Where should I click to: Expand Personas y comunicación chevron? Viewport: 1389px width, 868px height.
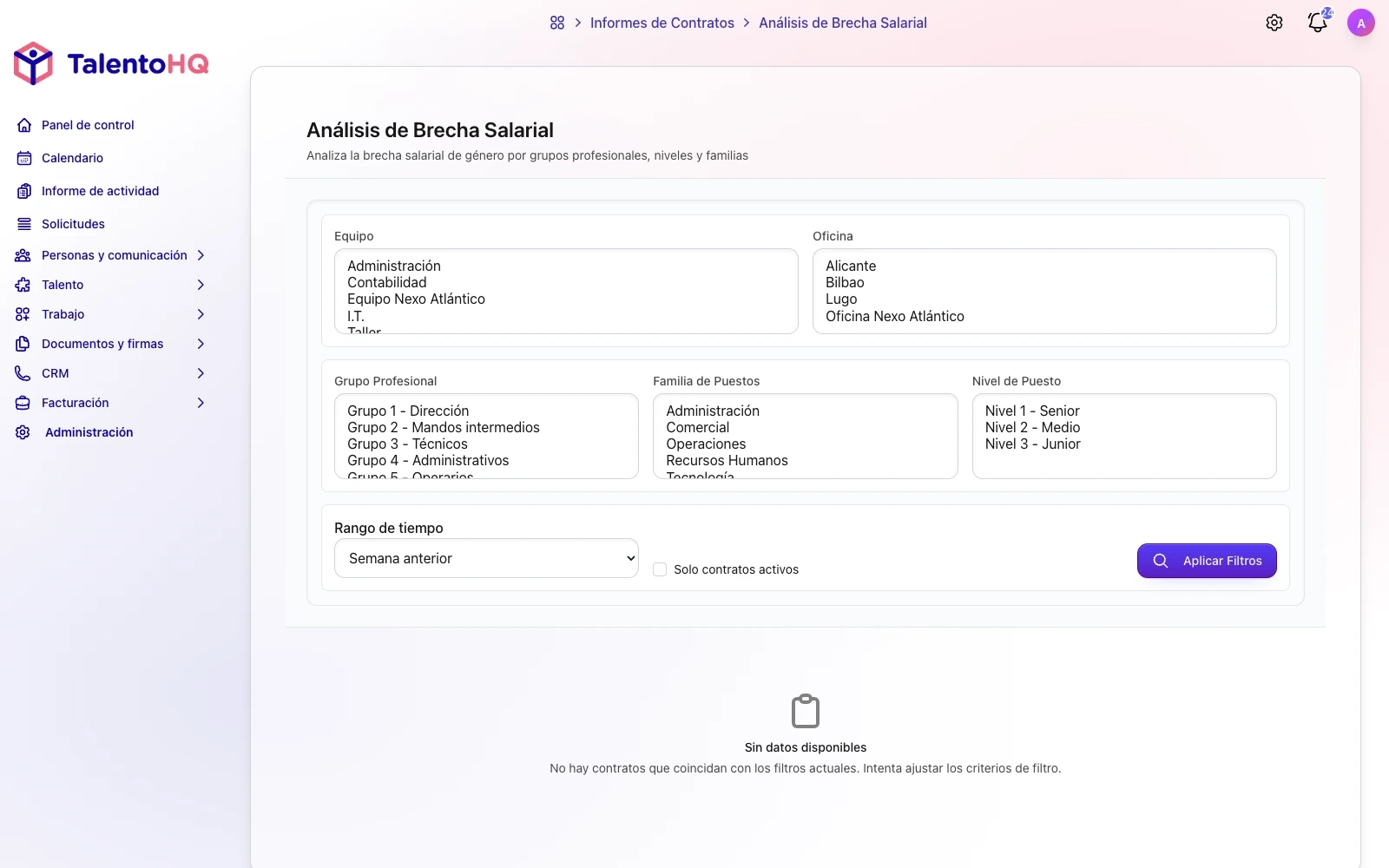pyautogui.click(x=201, y=255)
